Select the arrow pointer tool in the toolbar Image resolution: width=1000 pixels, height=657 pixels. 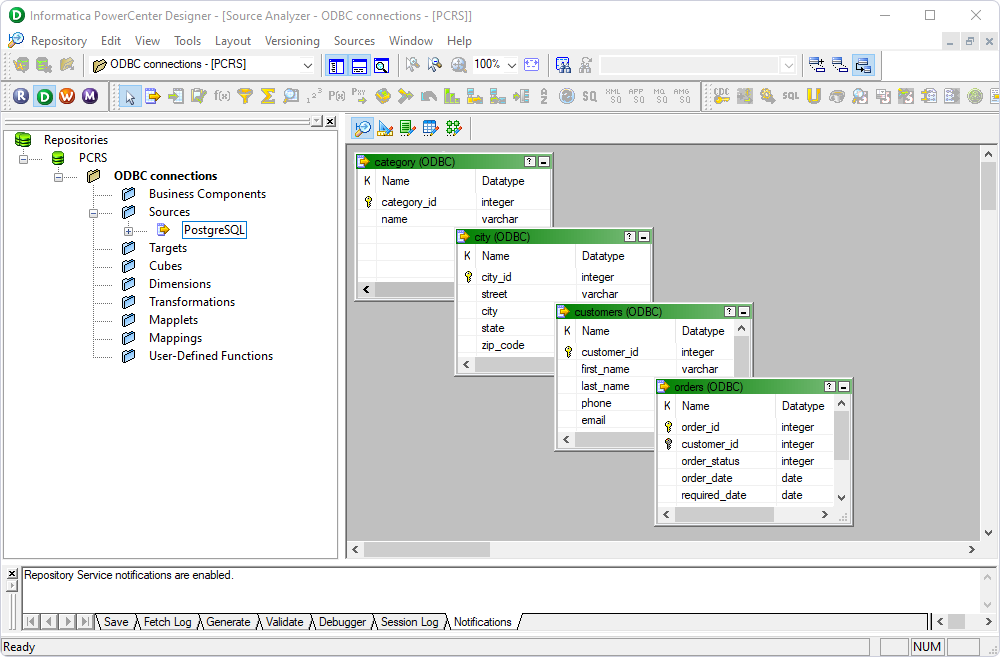coord(129,96)
